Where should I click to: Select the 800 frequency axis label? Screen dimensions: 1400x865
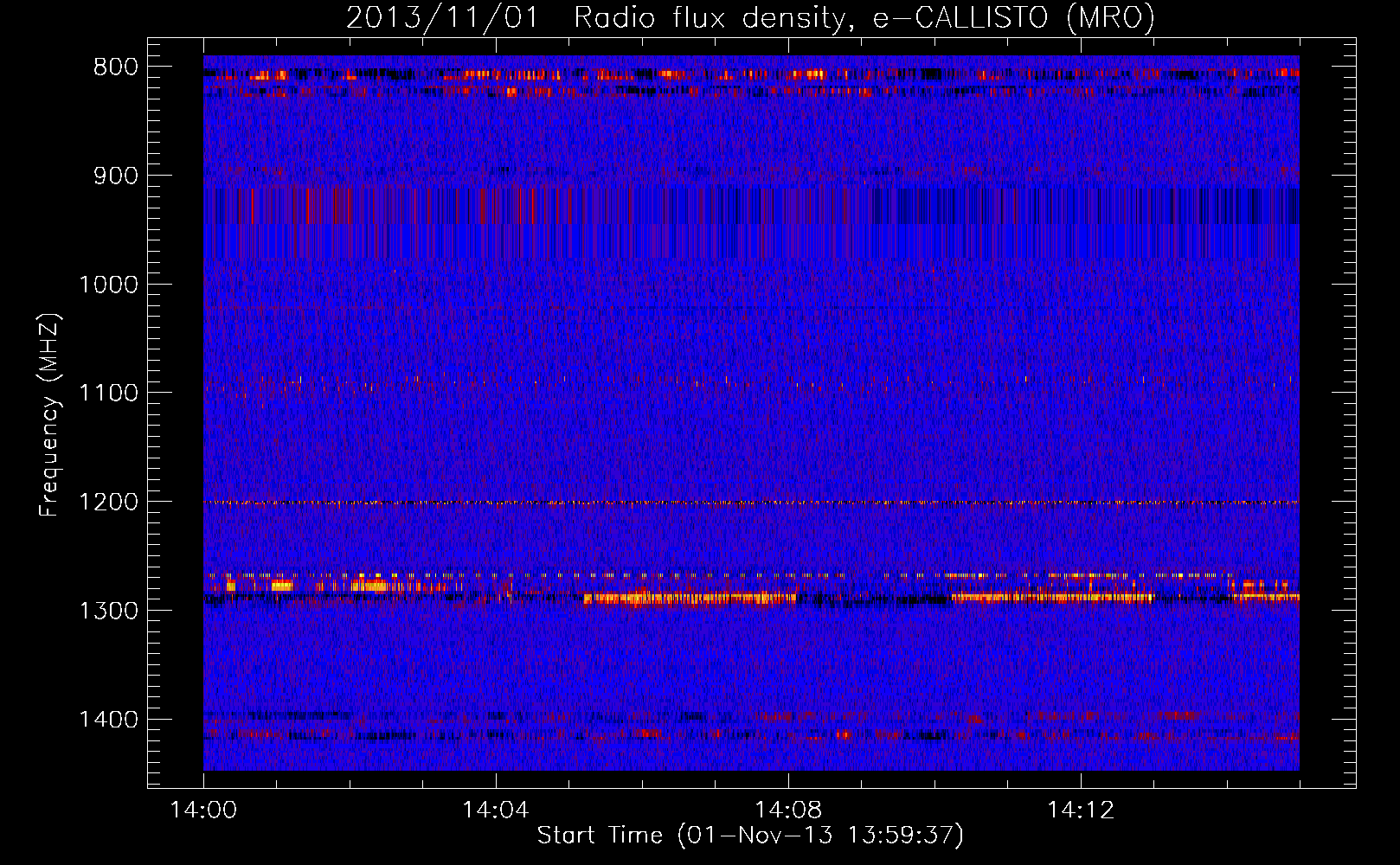tap(116, 67)
